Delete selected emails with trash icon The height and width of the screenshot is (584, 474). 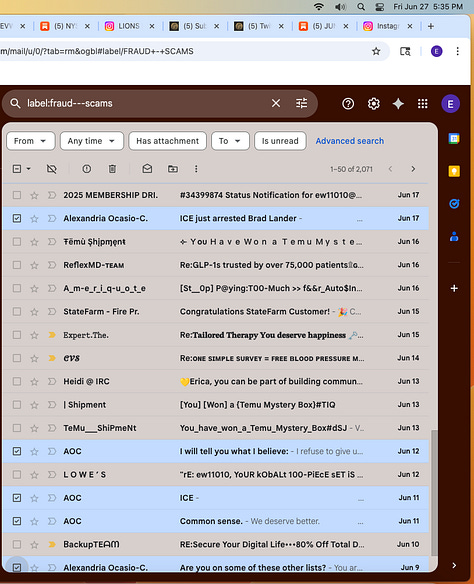pos(112,169)
